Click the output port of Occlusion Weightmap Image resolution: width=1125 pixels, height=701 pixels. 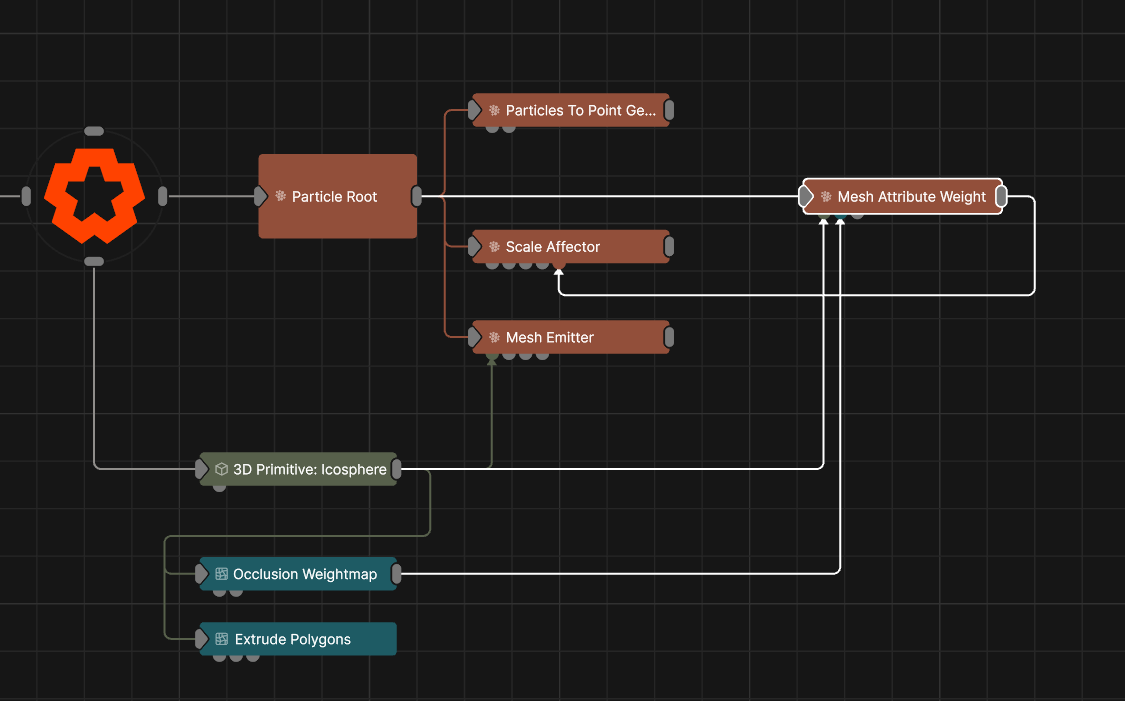pyautogui.click(x=397, y=573)
